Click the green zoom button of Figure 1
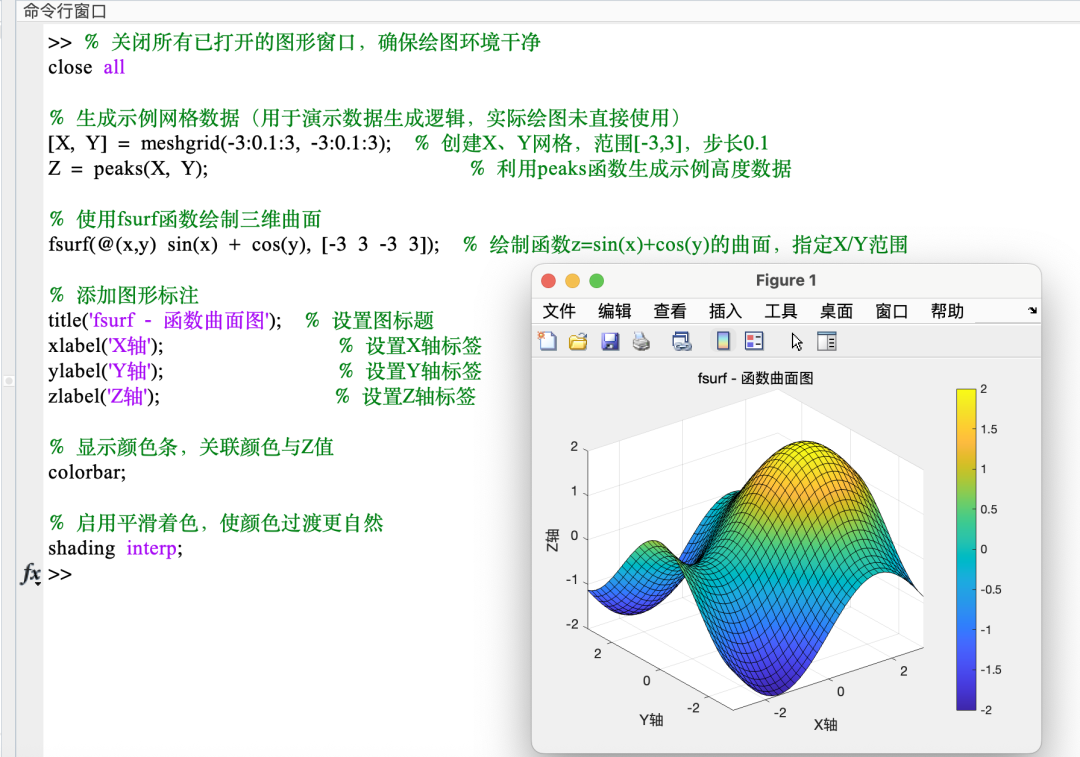Viewport: 1080px width, 757px height. 596,280
